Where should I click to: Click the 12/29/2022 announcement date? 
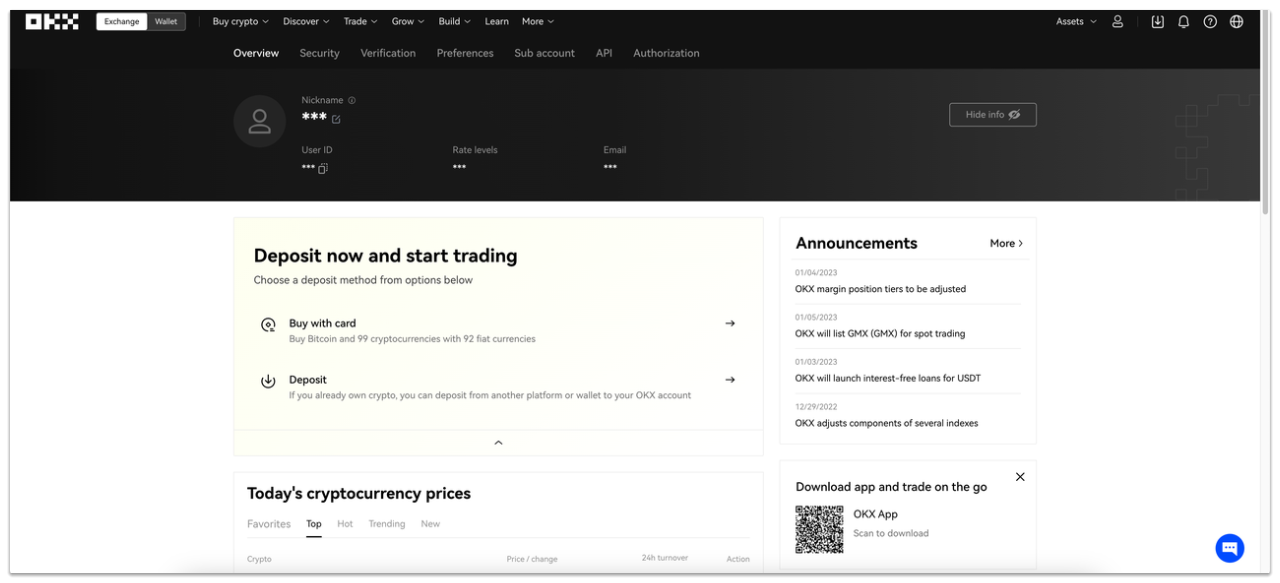(x=816, y=406)
